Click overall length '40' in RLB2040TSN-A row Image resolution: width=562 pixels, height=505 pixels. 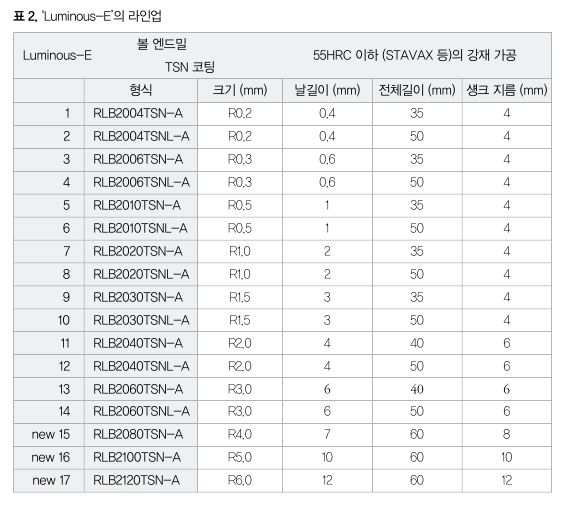tap(417, 343)
